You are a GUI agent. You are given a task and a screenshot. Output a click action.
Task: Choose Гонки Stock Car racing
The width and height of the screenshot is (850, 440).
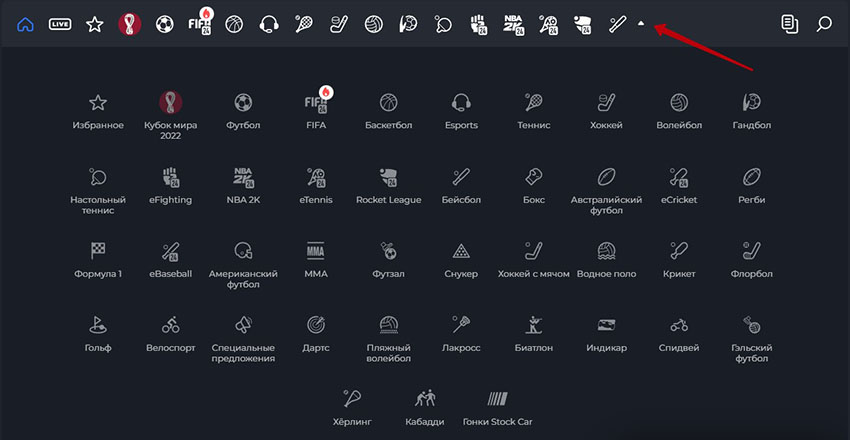(498, 408)
